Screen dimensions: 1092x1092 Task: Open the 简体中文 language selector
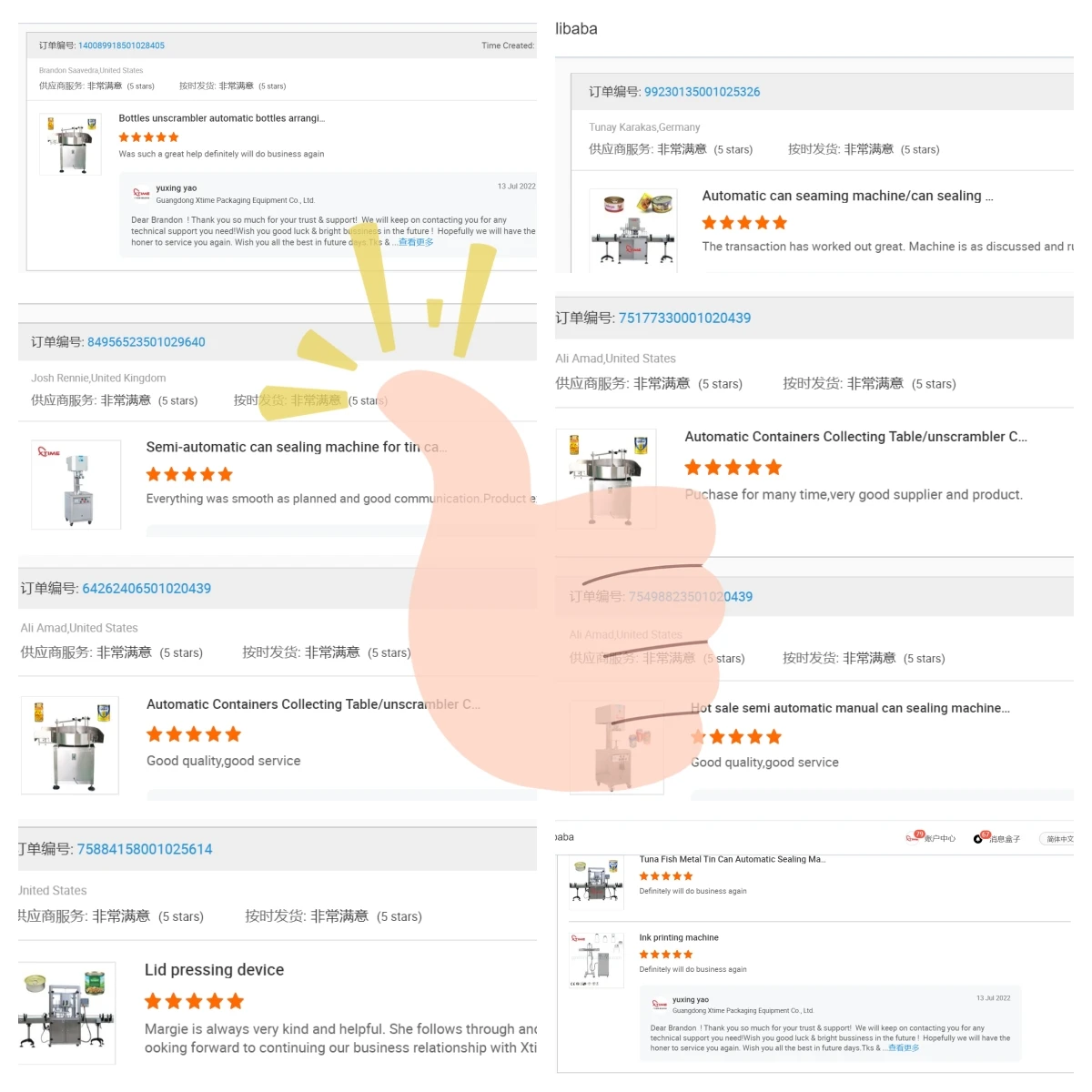click(x=1057, y=839)
